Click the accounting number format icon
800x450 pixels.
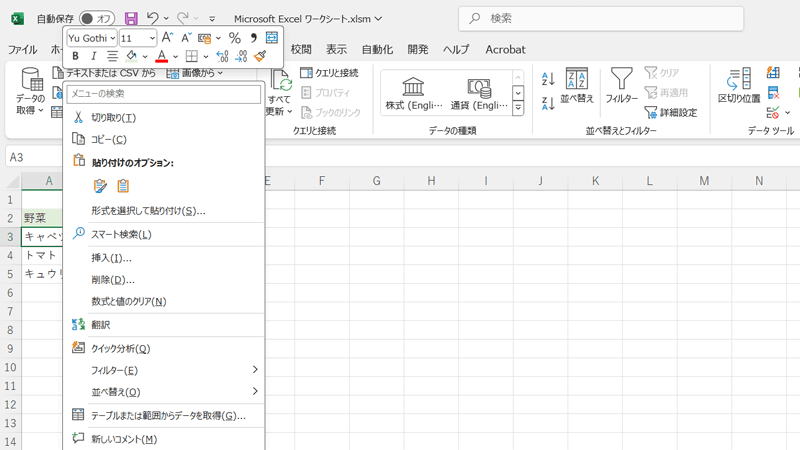[x=205, y=38]
